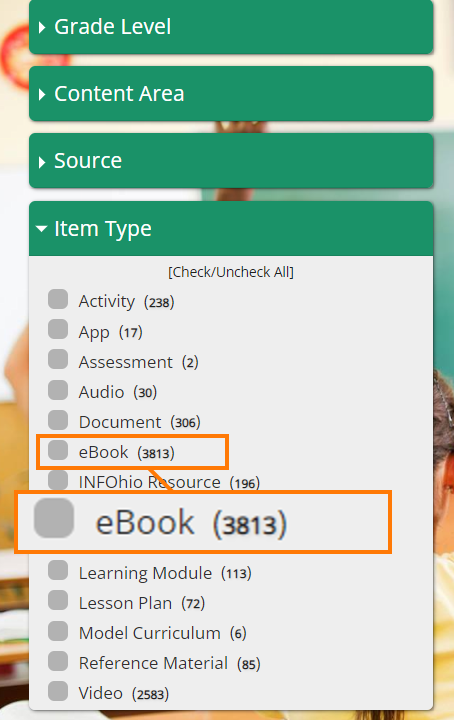
Task: Expand the Content Area filter panel
Action: [x=231, y=94]
